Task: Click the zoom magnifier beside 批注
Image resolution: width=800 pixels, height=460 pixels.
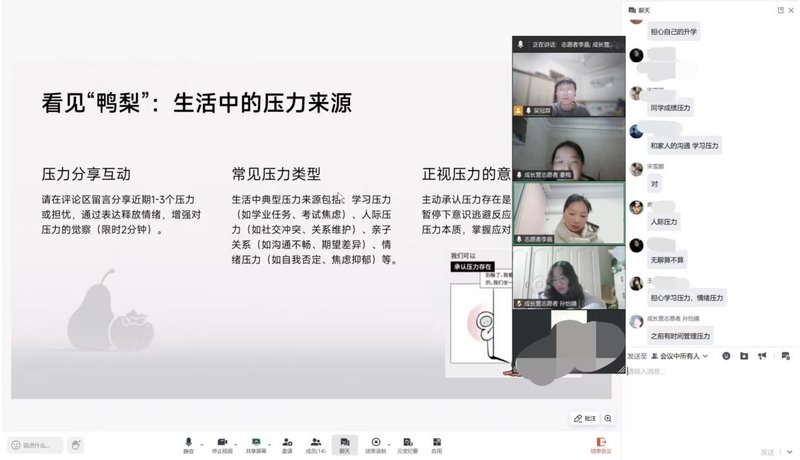Action: tap(608, 418)
